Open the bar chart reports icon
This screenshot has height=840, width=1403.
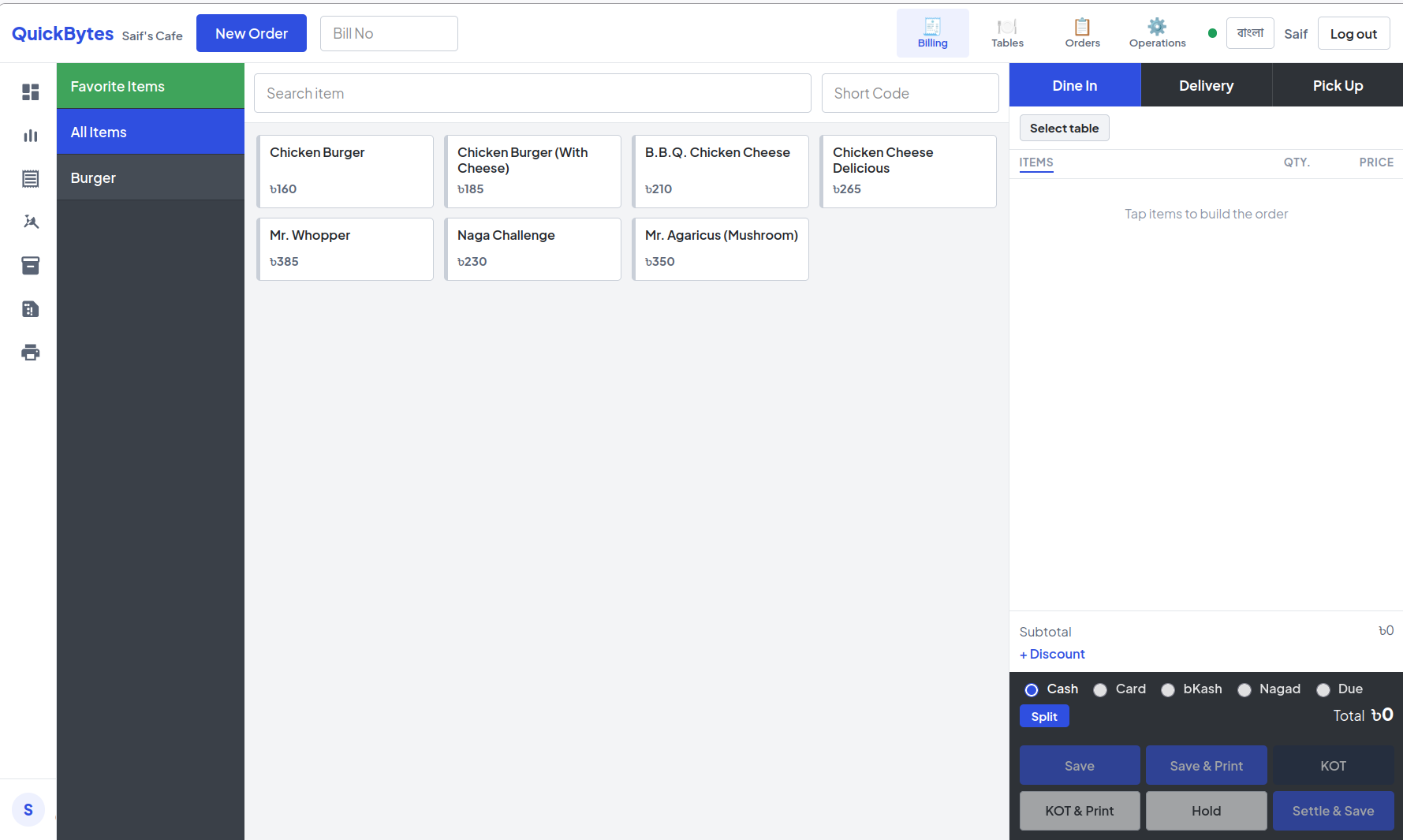31,136
